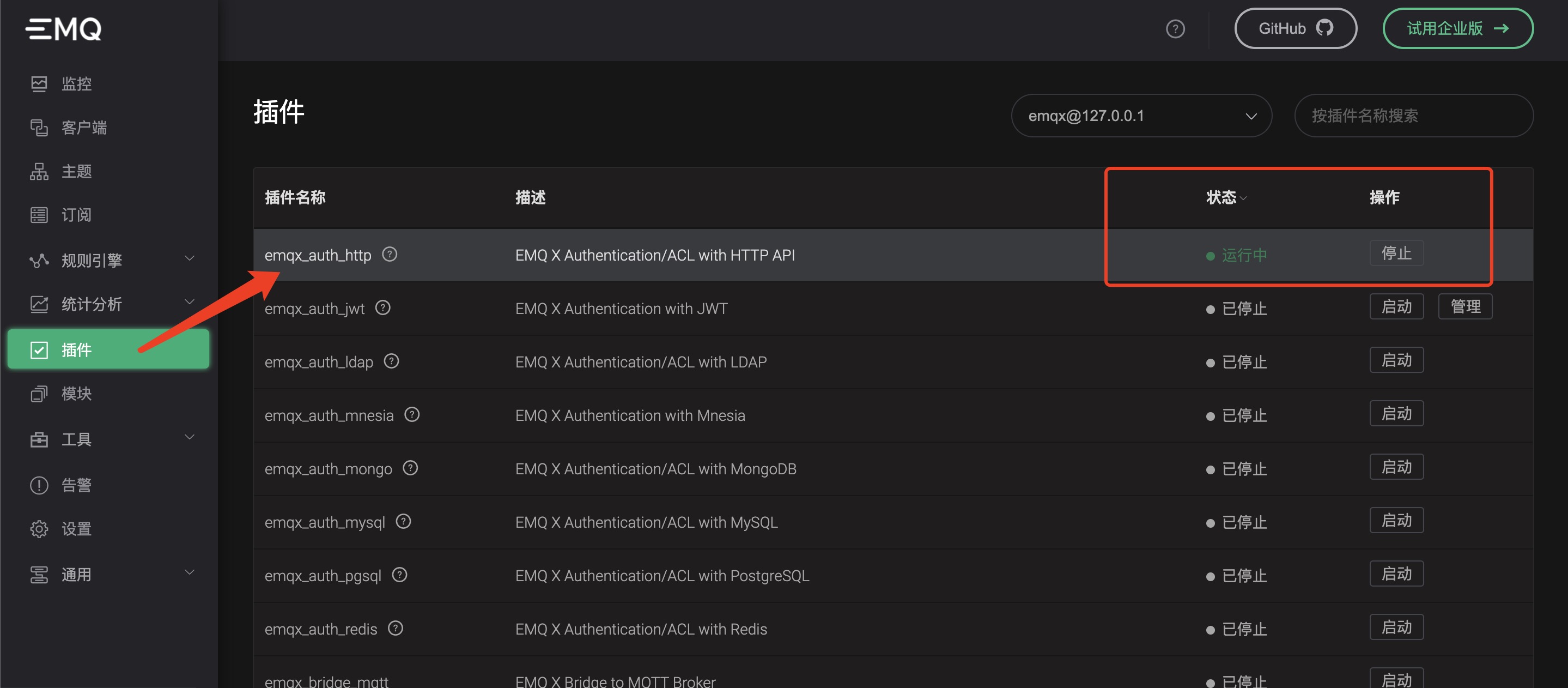Open the 状态 column filter dropdown
The width and height of the screenshot is (1568, 688).
1243,198
